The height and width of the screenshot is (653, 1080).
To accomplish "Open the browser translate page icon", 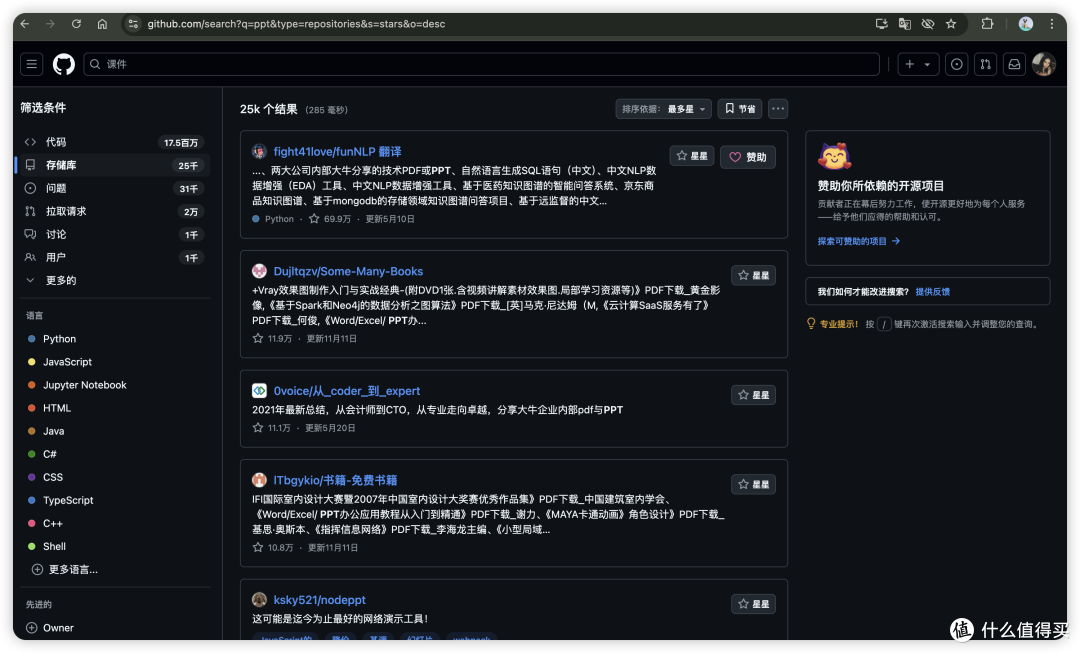I will [903, 23].
